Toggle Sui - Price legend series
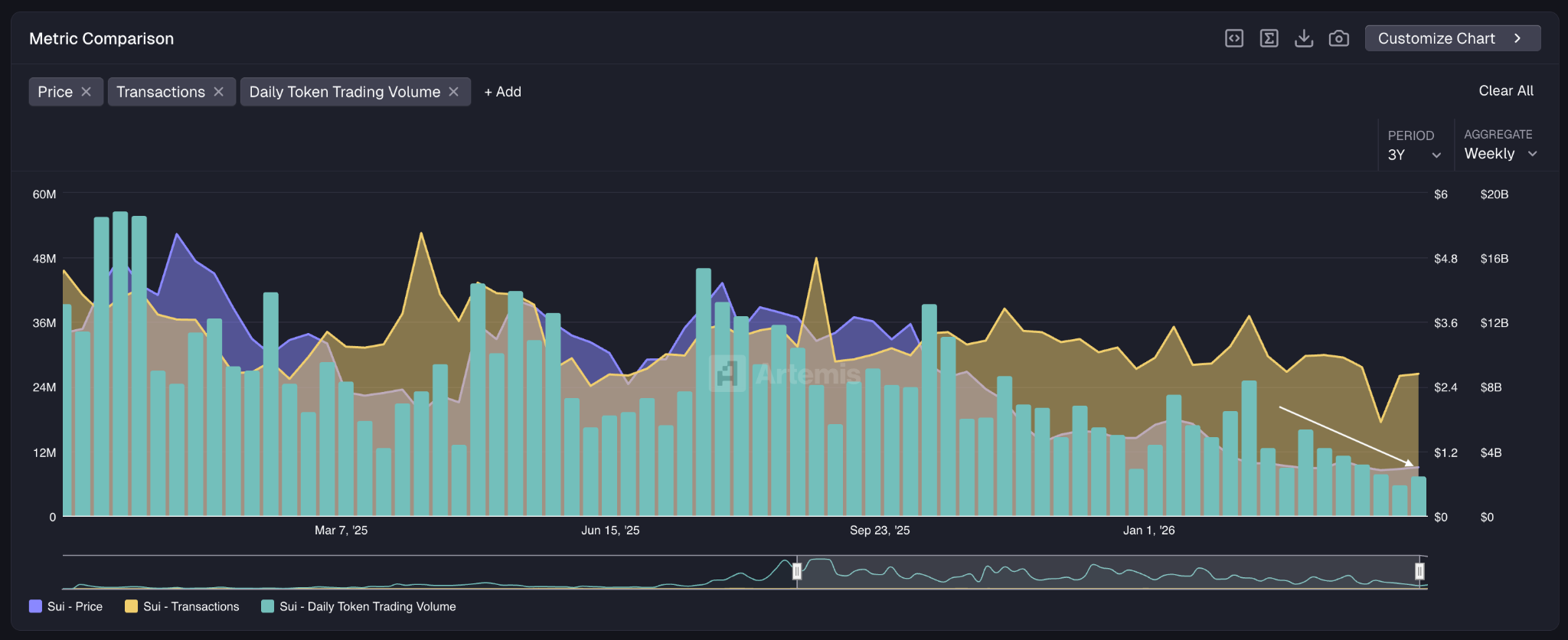Image resolution: width=1568 pixels, height=640 pixels. (66, 606)
